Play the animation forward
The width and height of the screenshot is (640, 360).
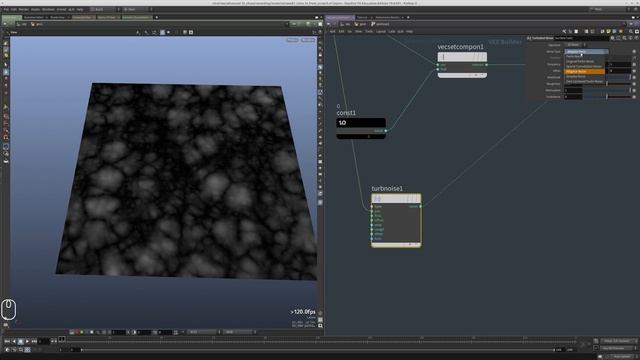27,341
